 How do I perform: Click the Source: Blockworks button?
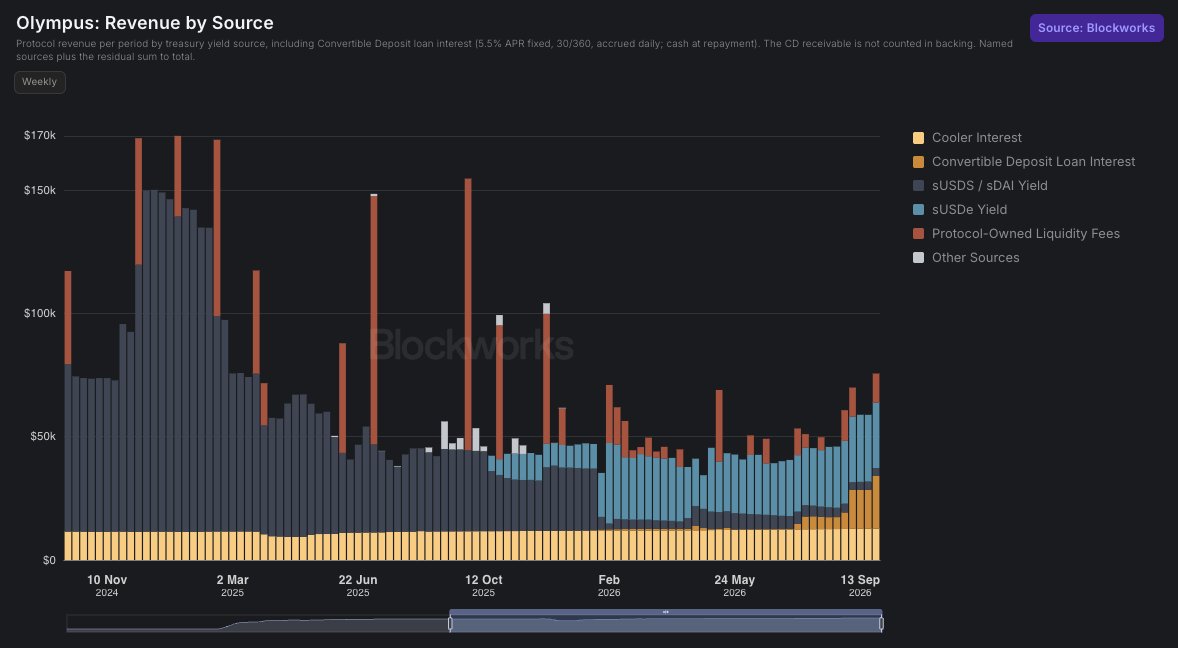point(1096,28)
